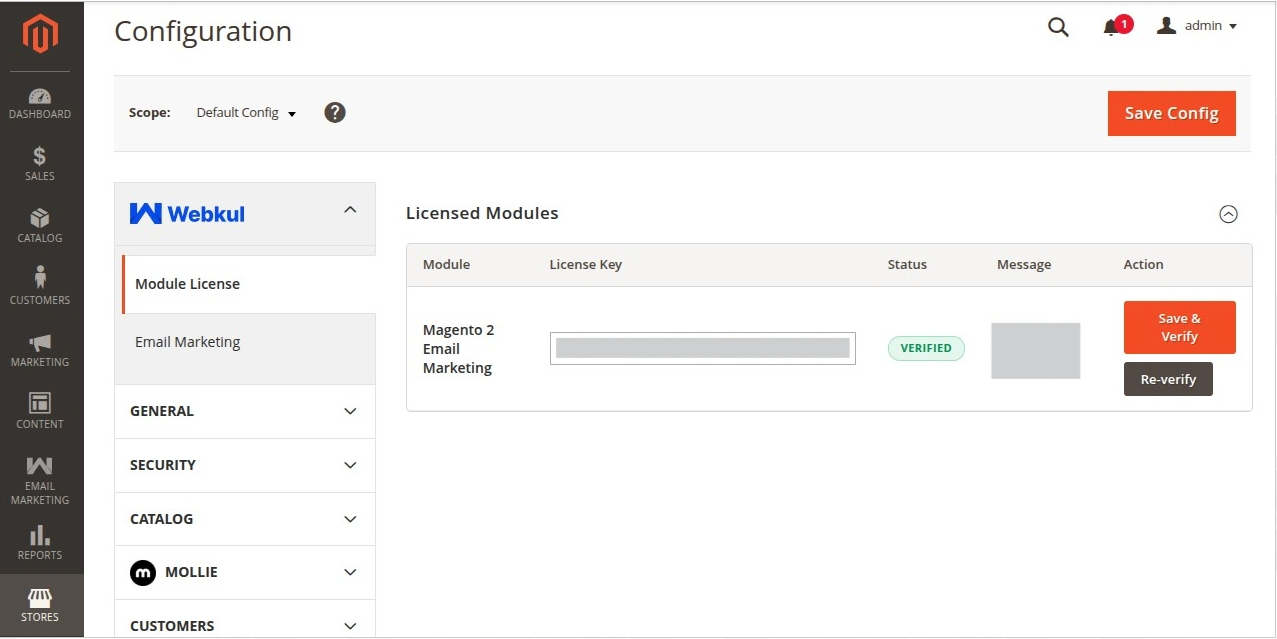Screen dimensions: 1277x639
Task: Open the Marketing sidebar menu
Action: (x=40, y=351)
